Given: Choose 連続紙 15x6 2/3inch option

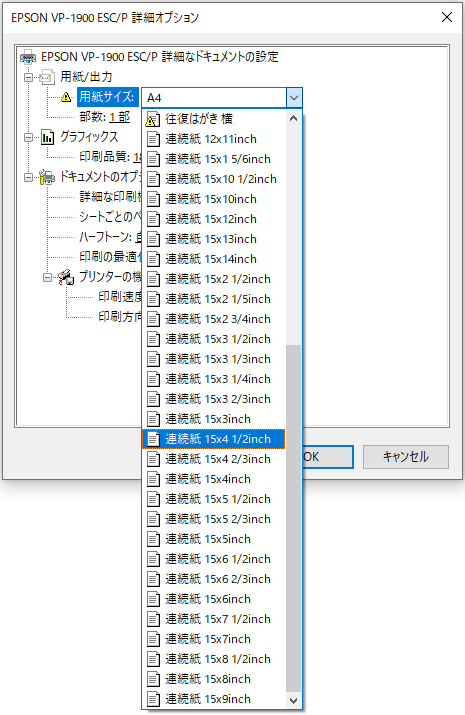Looking at the screenshot, I should click(x=213, y=579).
